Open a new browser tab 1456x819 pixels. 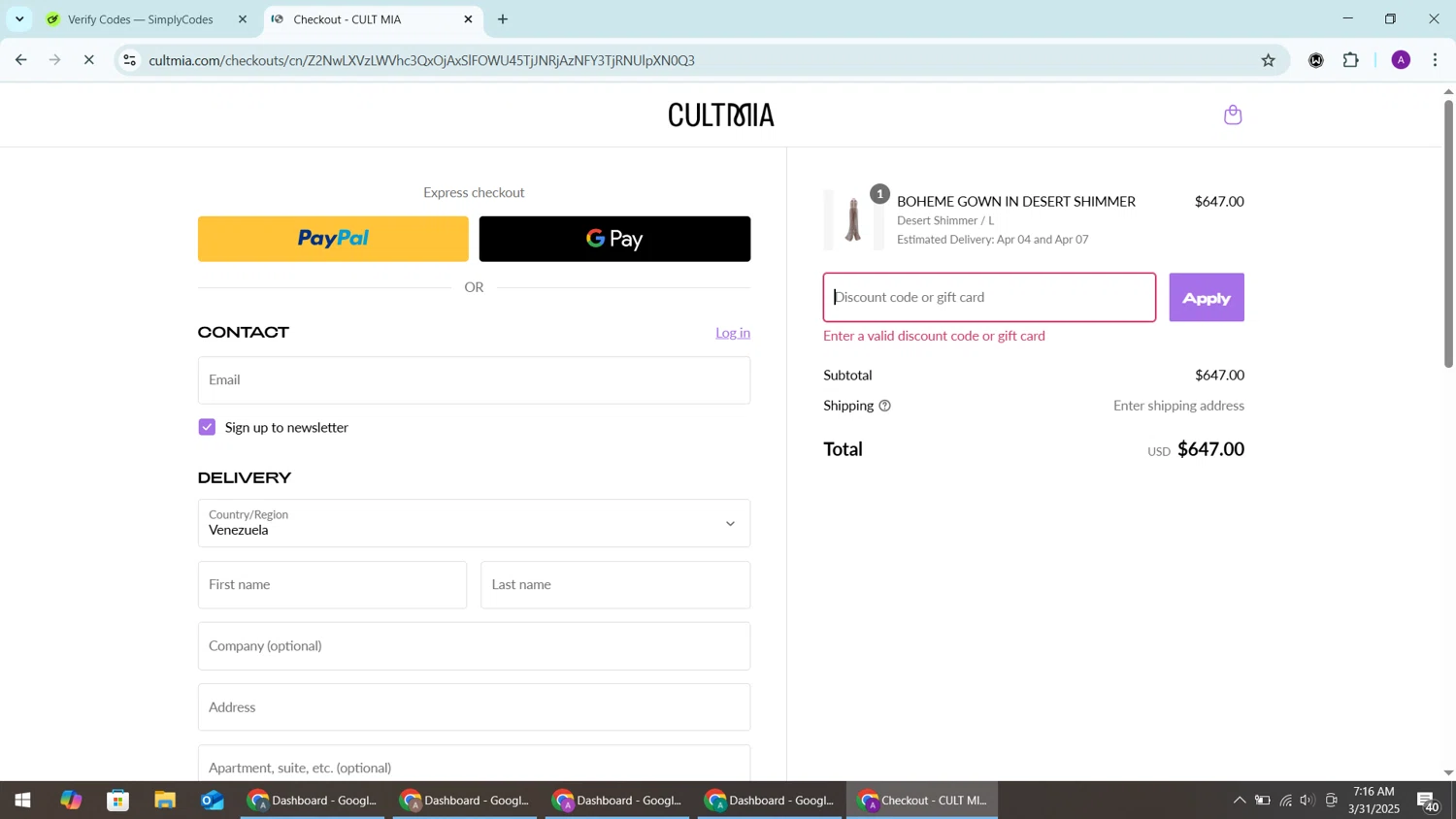(x=503, y=19)
